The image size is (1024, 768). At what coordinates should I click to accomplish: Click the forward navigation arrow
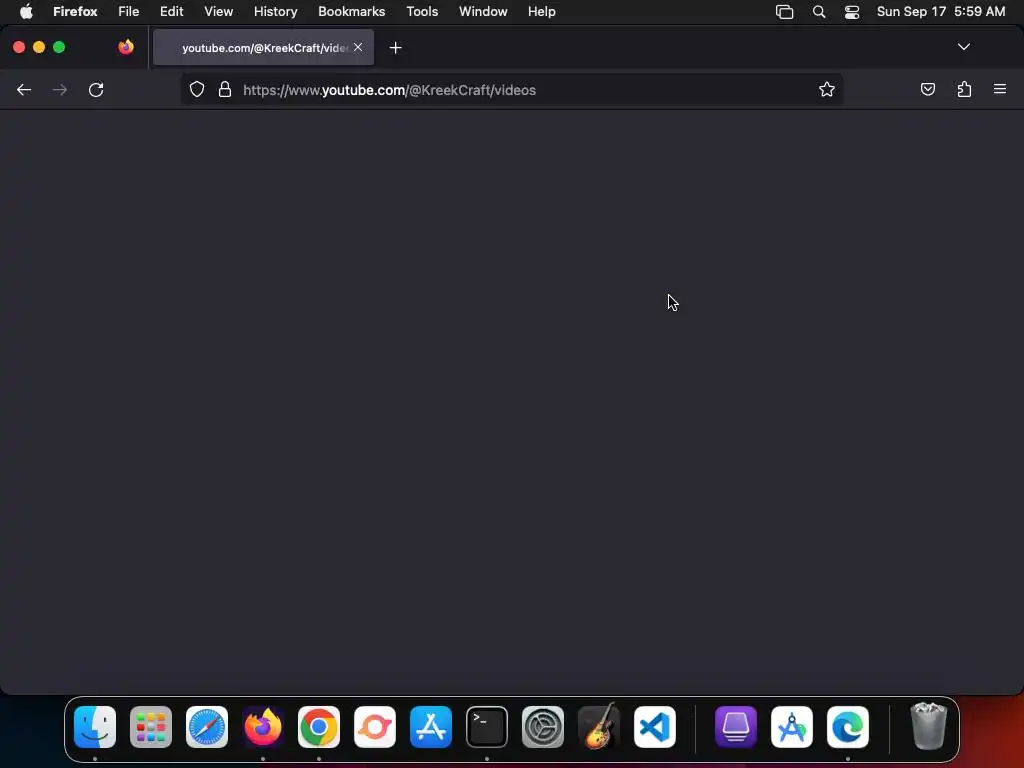coord(59,90)
